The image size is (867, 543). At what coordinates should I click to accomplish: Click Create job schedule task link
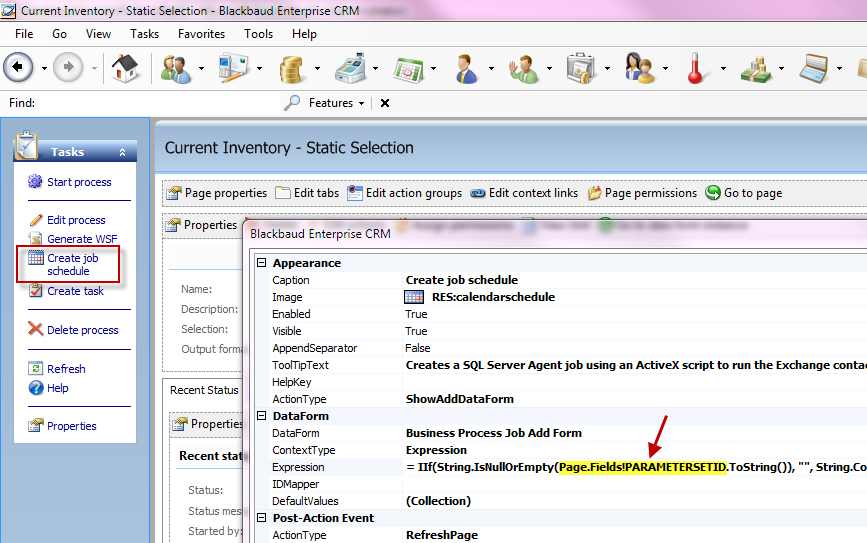(72, 264)
